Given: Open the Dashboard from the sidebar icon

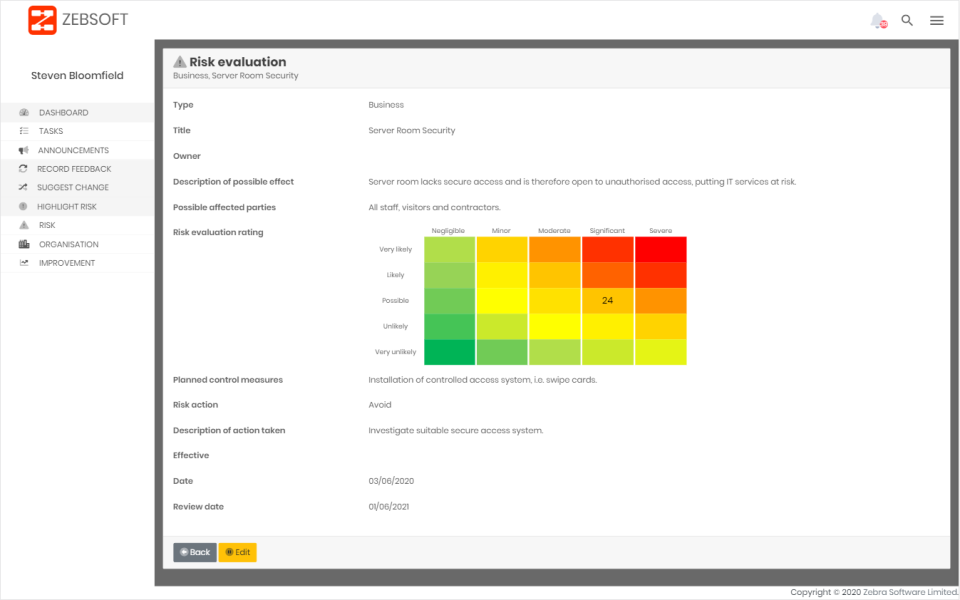Looking at the screenshot, I should 25,112.
